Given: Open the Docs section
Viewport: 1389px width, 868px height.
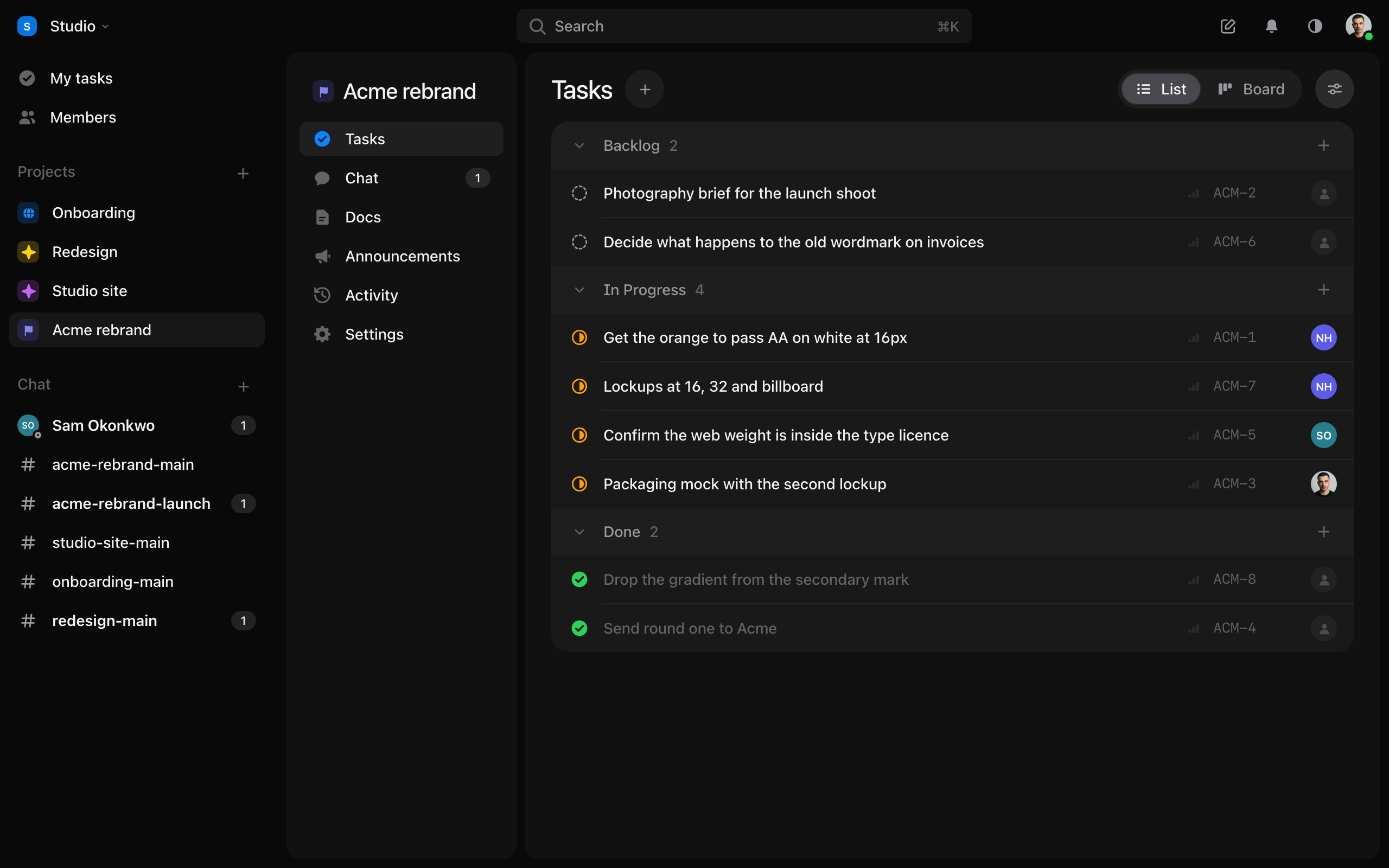Looking at the screenshot, I should pos(401,217).
